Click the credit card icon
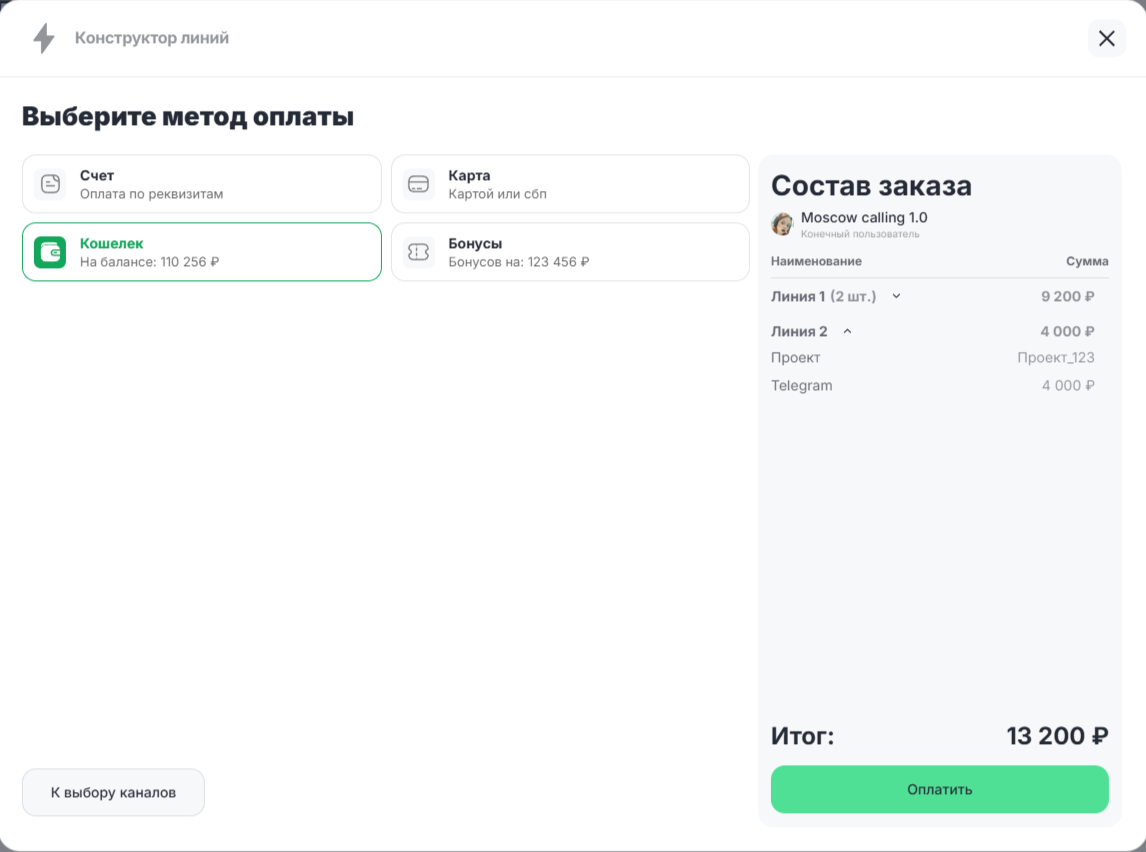 tap(418, 184)
